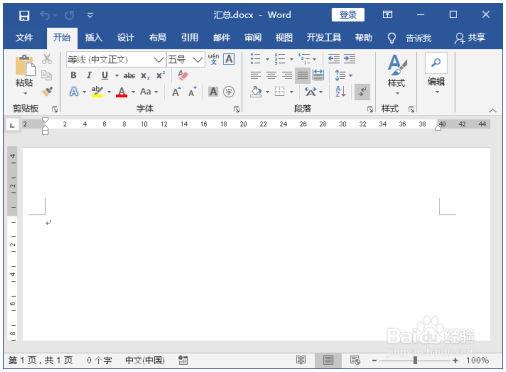506x372 pixels.
Task: Apply bullet list
Action: [256, 59]
